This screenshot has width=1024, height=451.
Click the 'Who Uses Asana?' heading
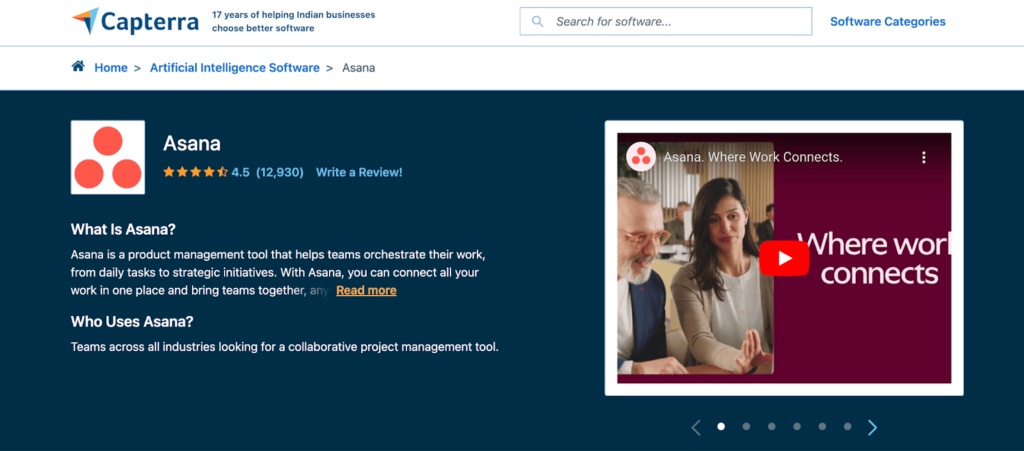132,322
